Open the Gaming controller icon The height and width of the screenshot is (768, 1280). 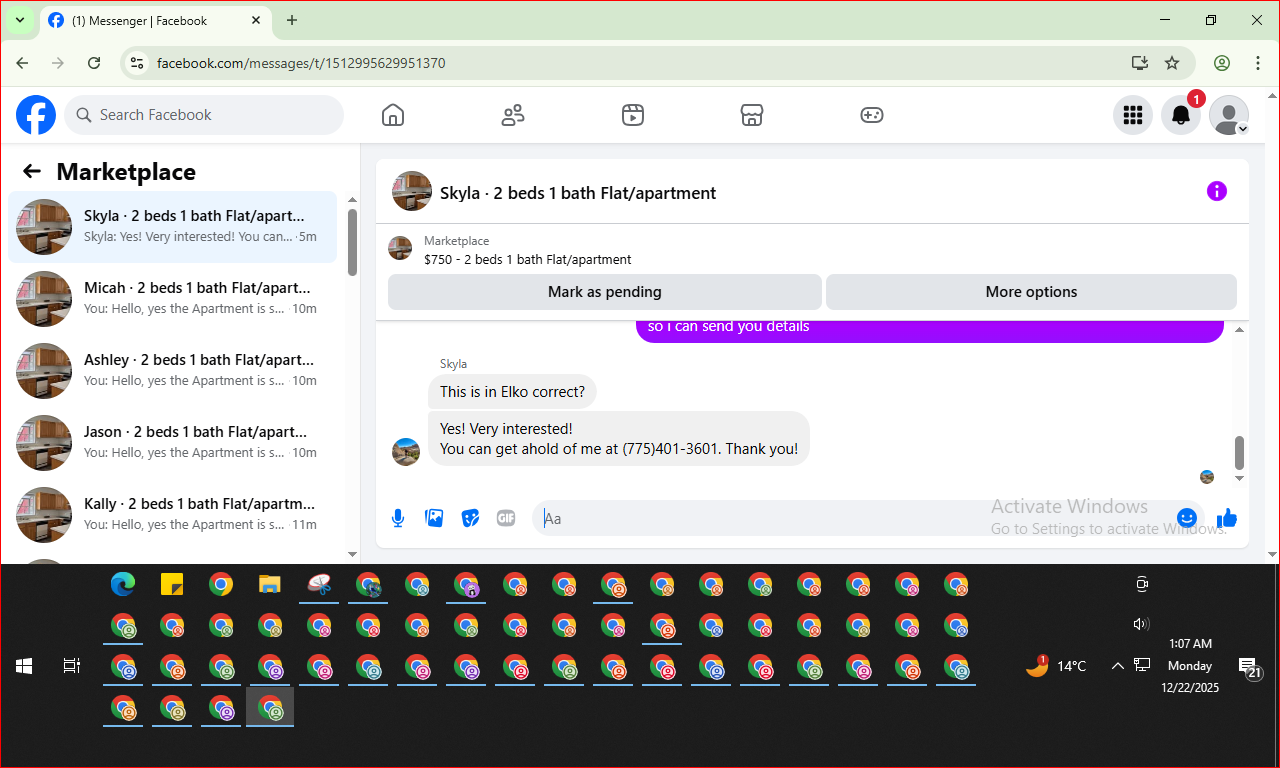tap(872, 115)
